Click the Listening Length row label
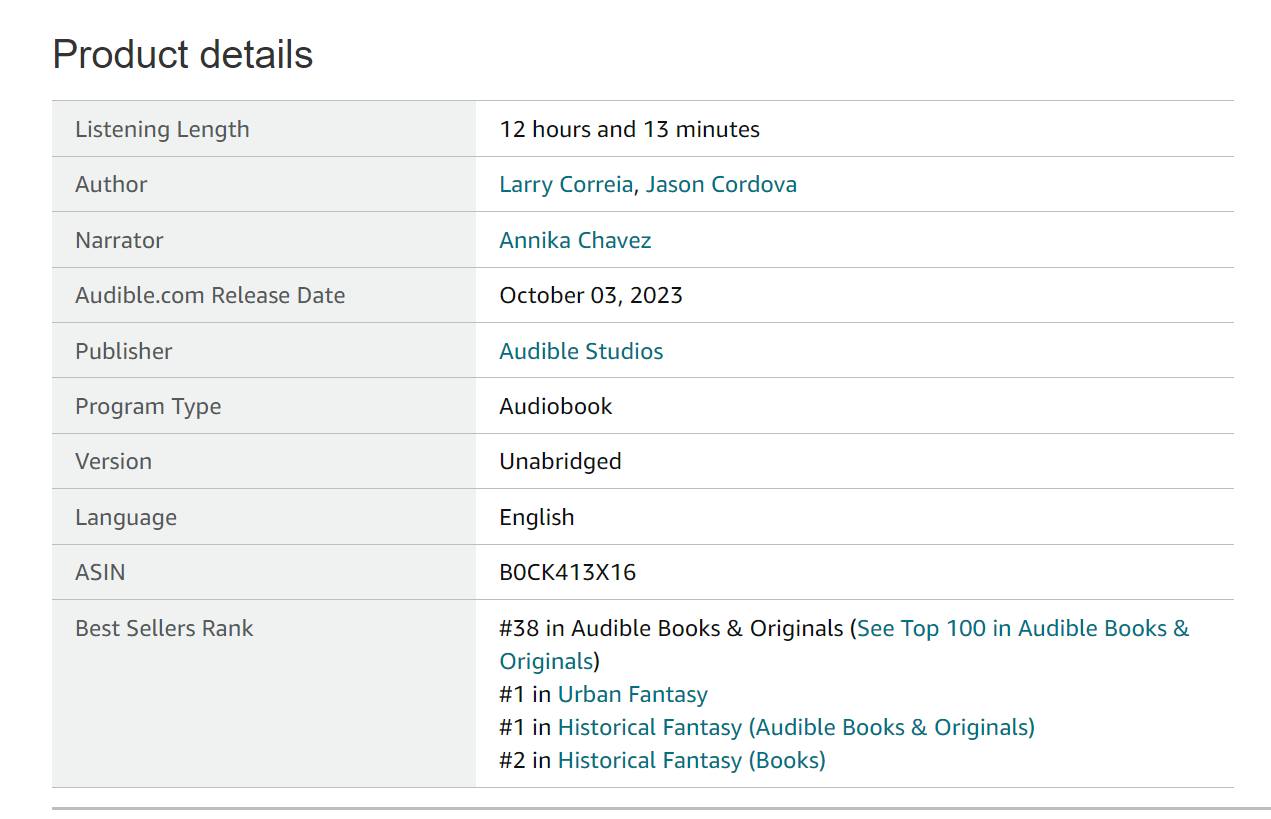The width and height of the screenshot is (1271, 819). coord(162,129)
